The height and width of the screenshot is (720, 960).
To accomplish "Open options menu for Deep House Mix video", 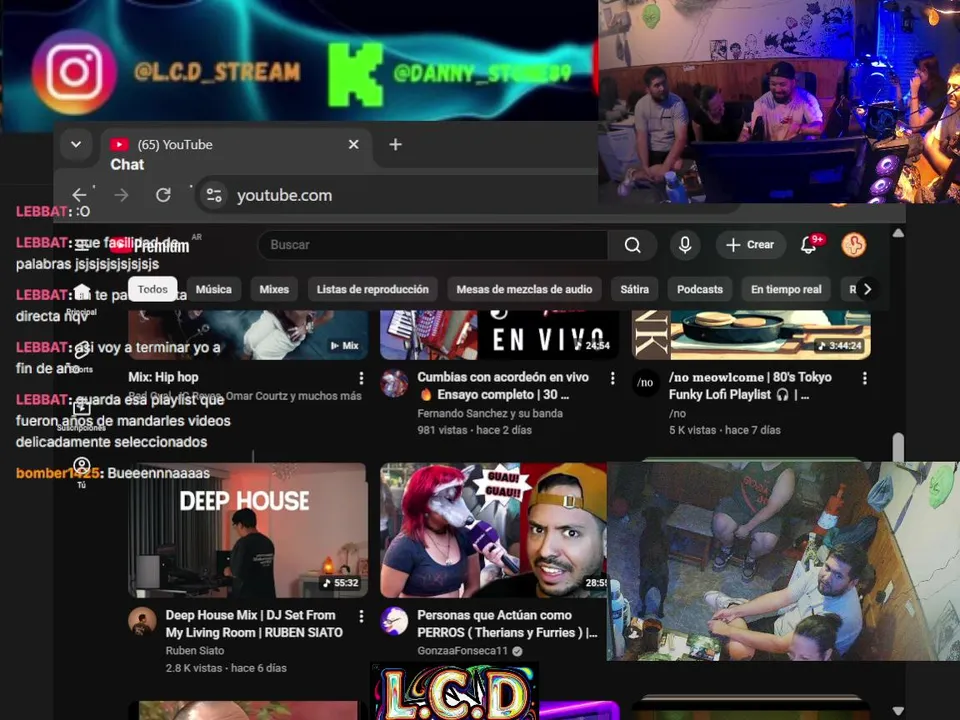I will 361,616.
